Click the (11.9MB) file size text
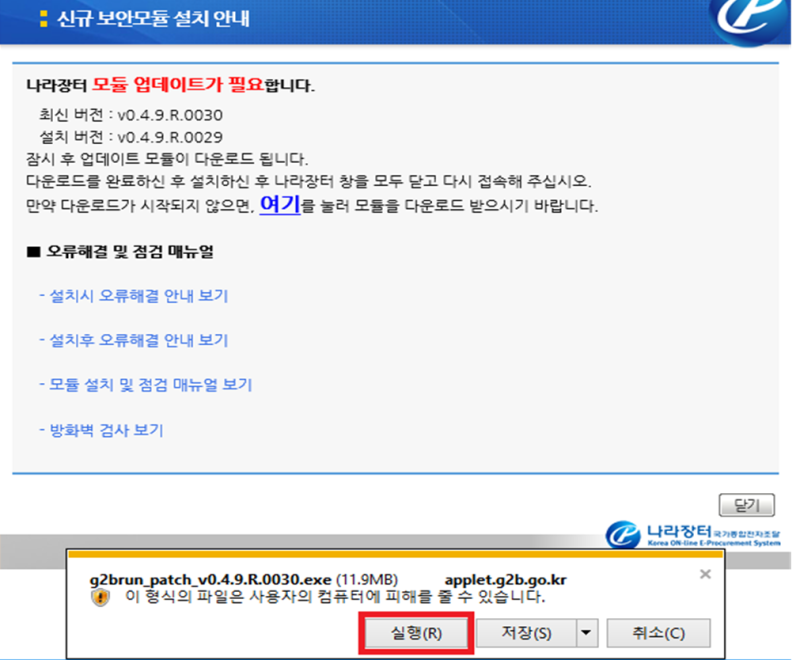This screenshot has width=800, height=660. click(x=367, y=580)
